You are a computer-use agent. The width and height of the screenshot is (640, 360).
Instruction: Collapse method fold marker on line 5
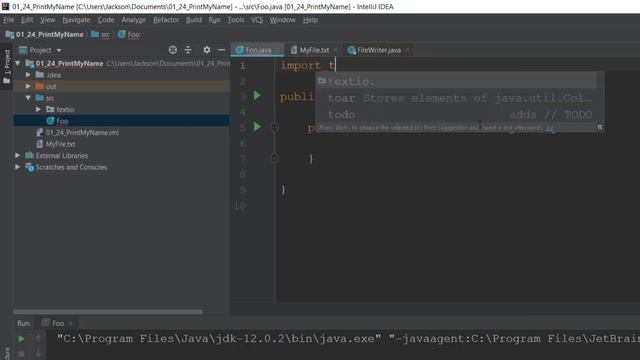275,127
